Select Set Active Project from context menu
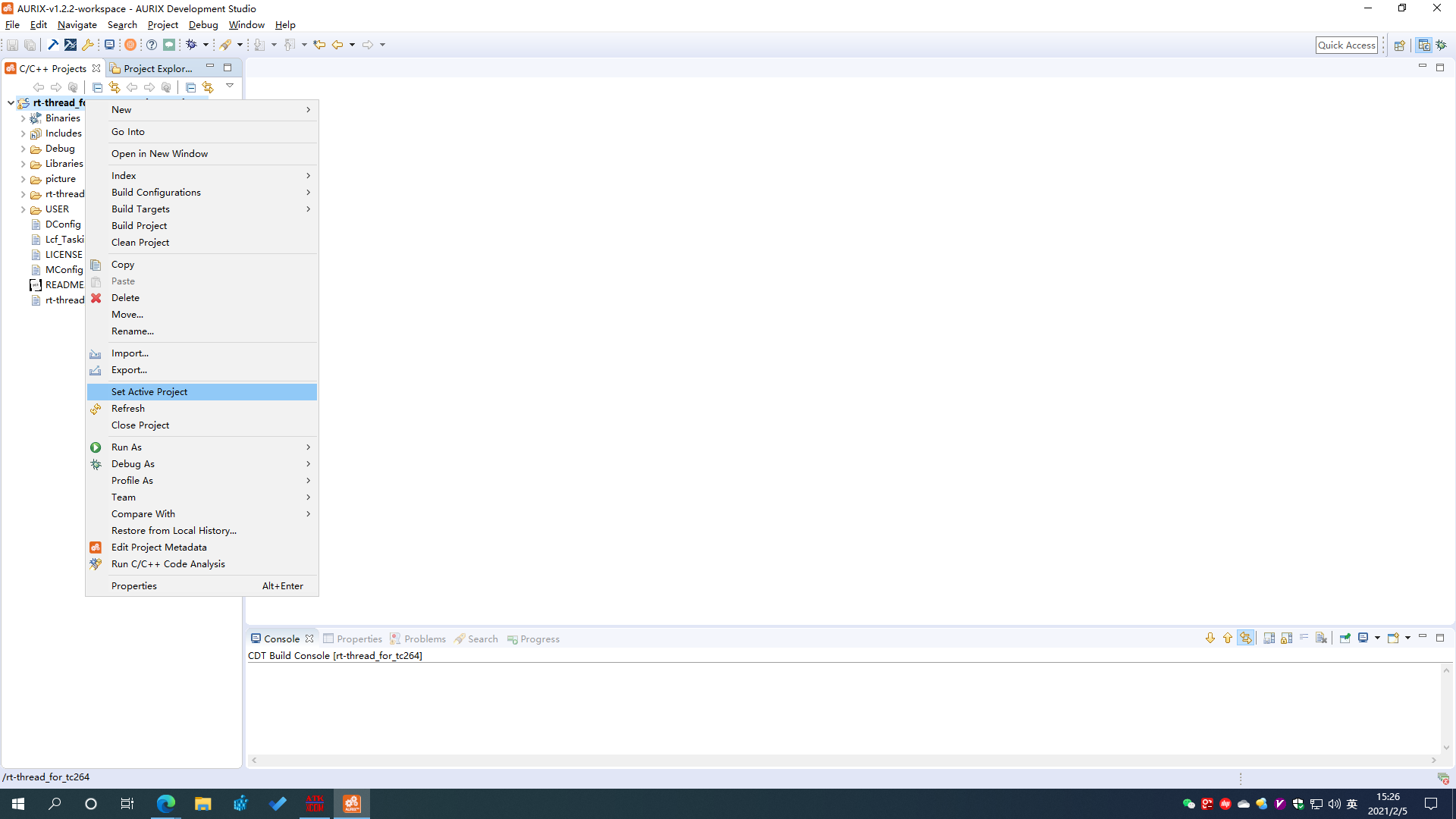The height and width of the screenshot is (819, 1456). click(x=149, y=392)
